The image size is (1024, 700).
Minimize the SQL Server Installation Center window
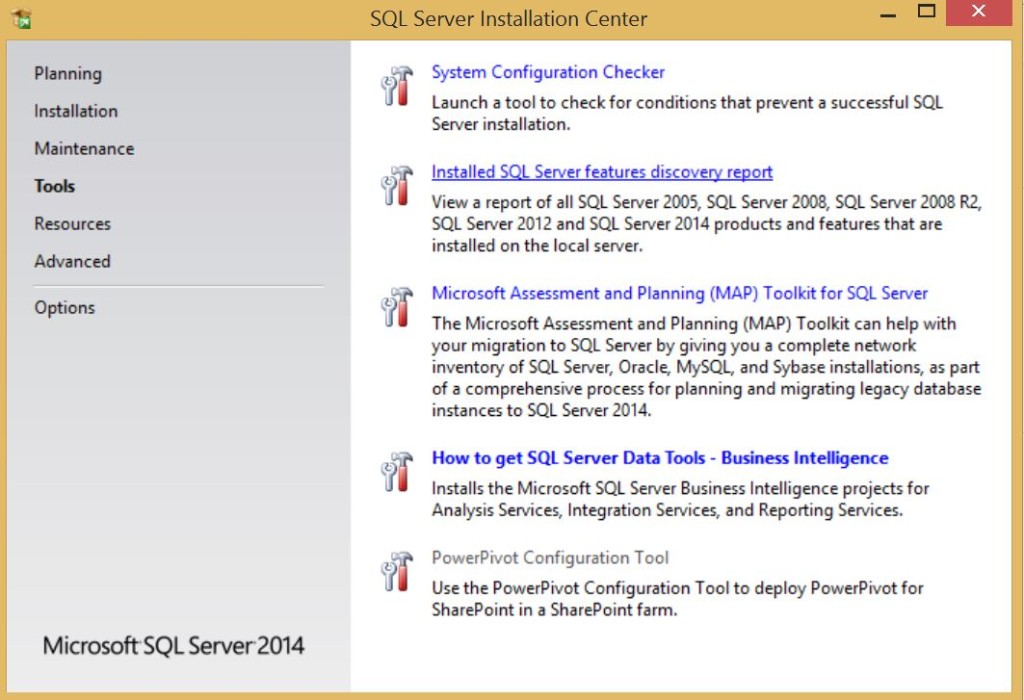click(888, 14)
